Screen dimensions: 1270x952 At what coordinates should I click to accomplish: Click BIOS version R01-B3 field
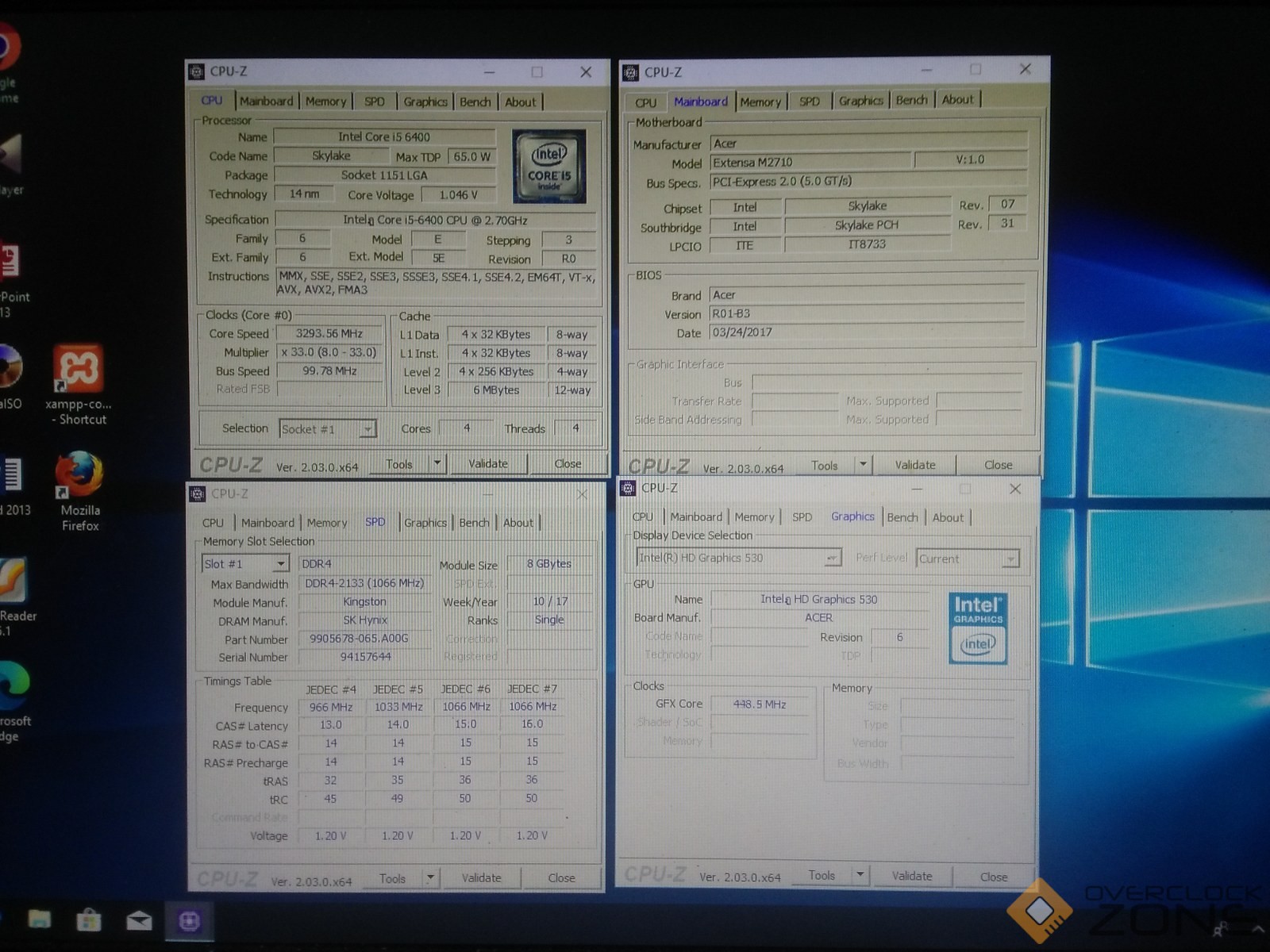[867, 313]
